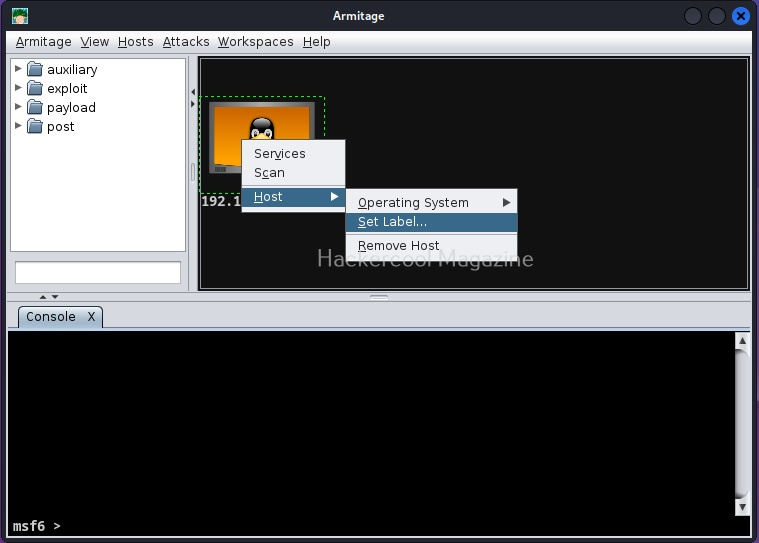Open the Workspaces menu
The height and width of the screenshot is (543, 759).
tap(256, 42)
